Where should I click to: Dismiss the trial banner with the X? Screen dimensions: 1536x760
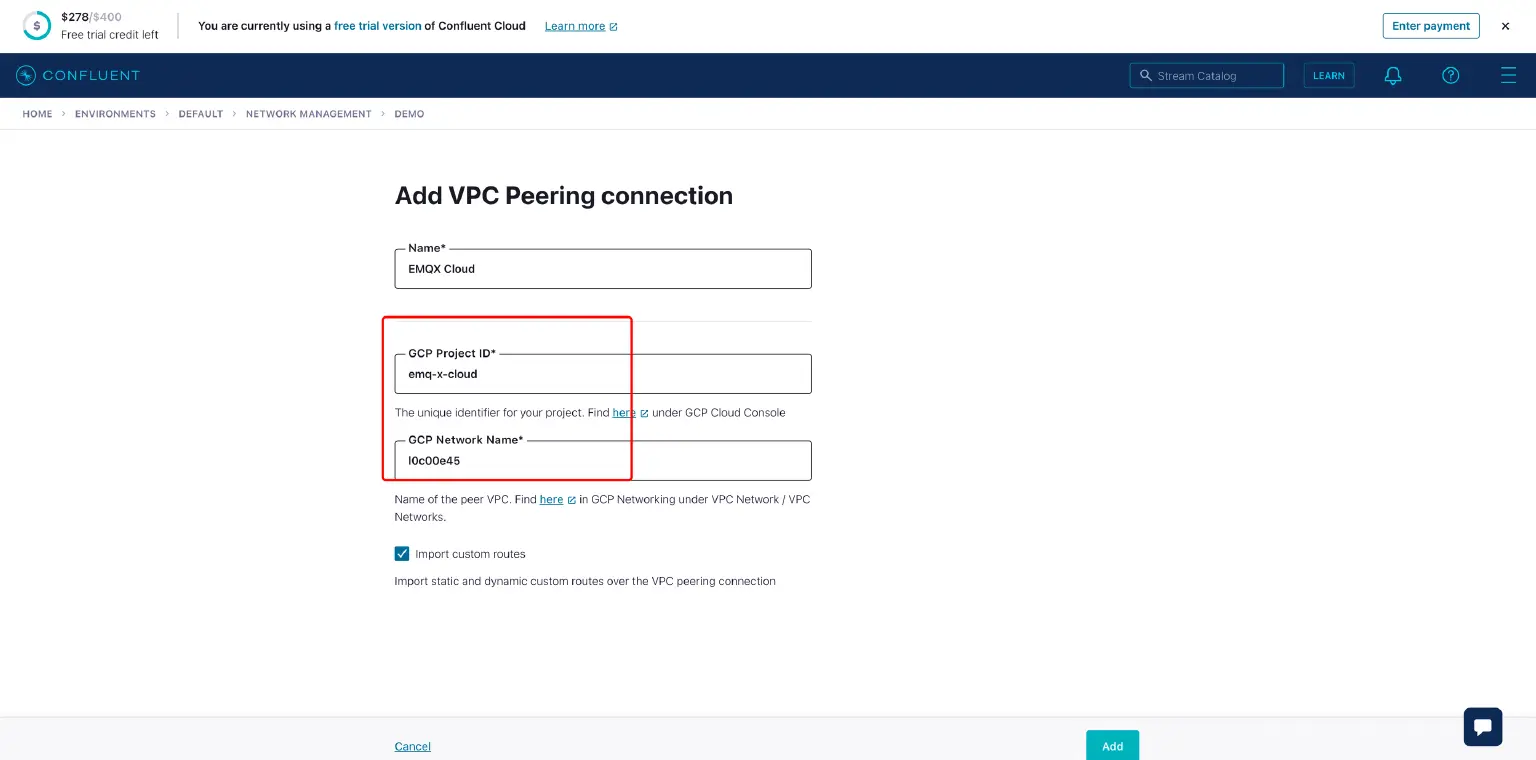coord(1505,26)
